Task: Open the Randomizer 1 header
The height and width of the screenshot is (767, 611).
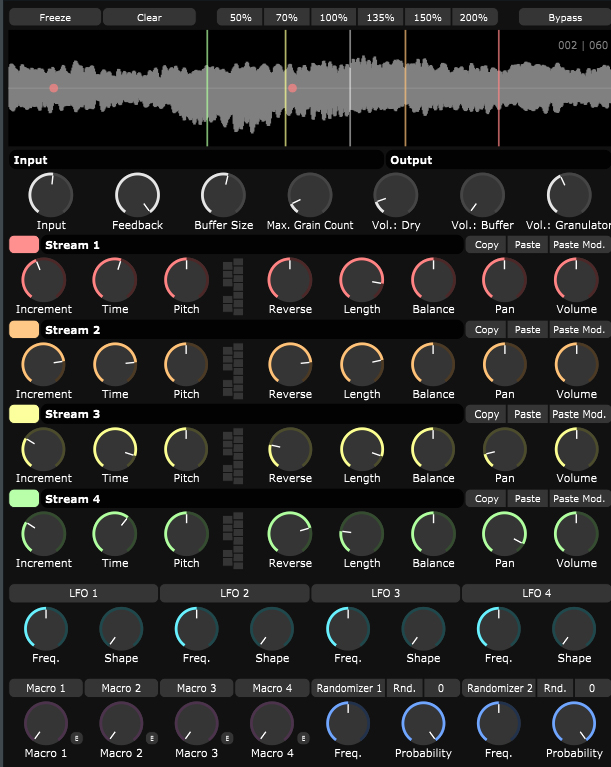Action: pyautogui.click(x=348, y=688)
